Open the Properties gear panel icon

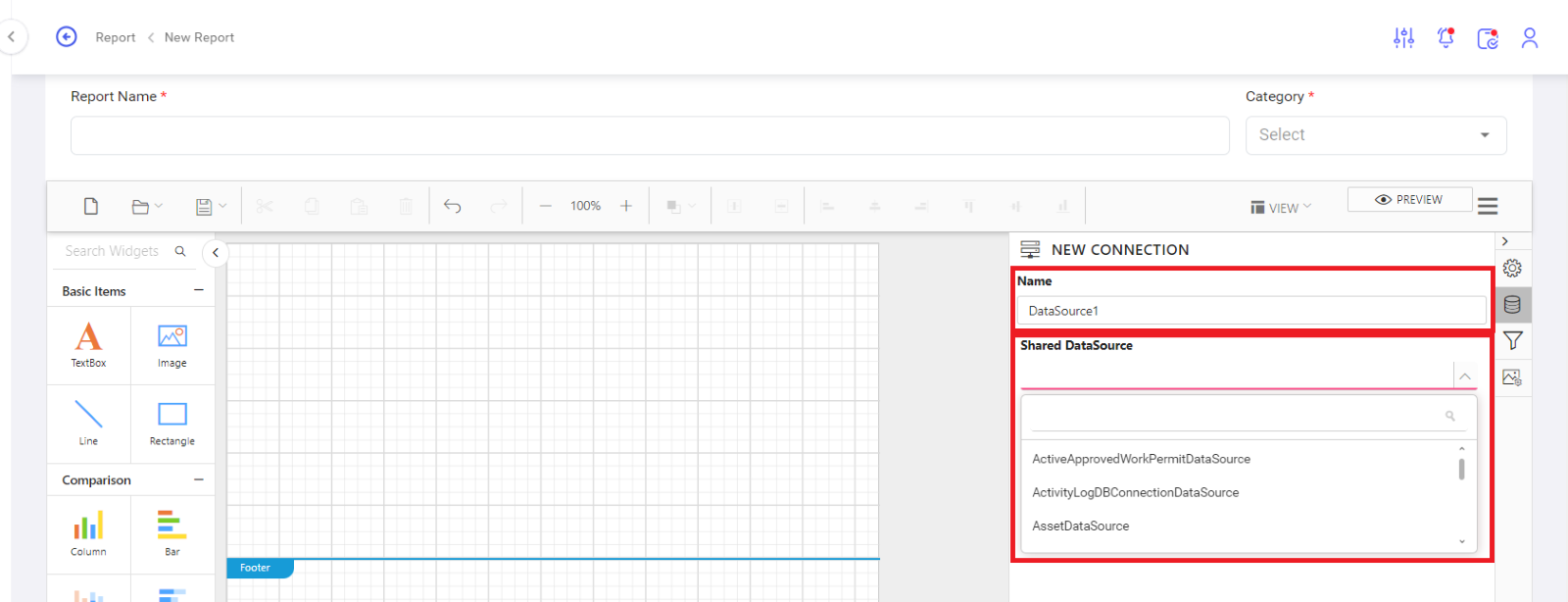pyautogui.click(x=1512, y=268)
